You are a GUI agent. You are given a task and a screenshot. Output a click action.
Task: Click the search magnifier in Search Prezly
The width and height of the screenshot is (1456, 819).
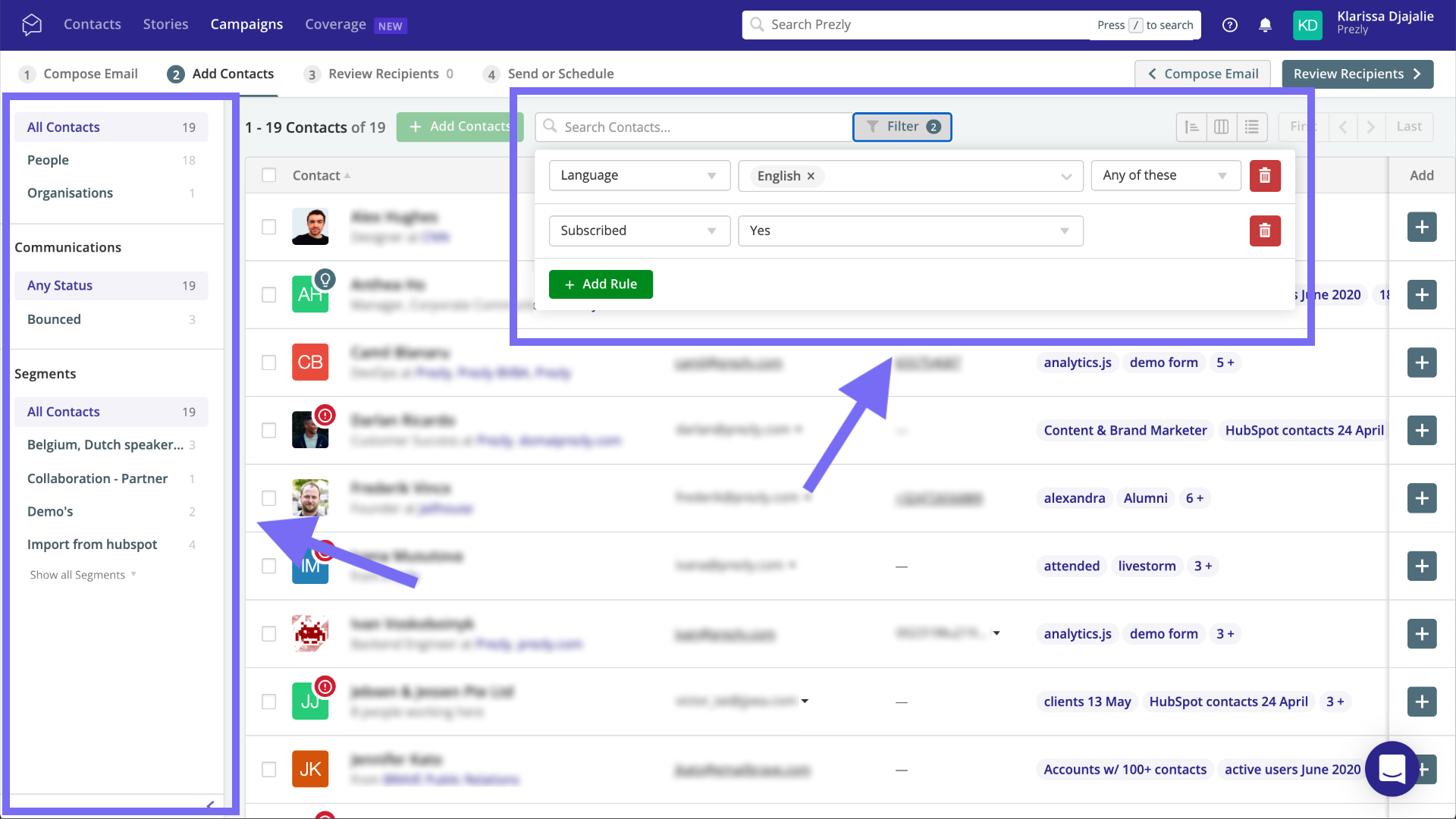[757, 24]
